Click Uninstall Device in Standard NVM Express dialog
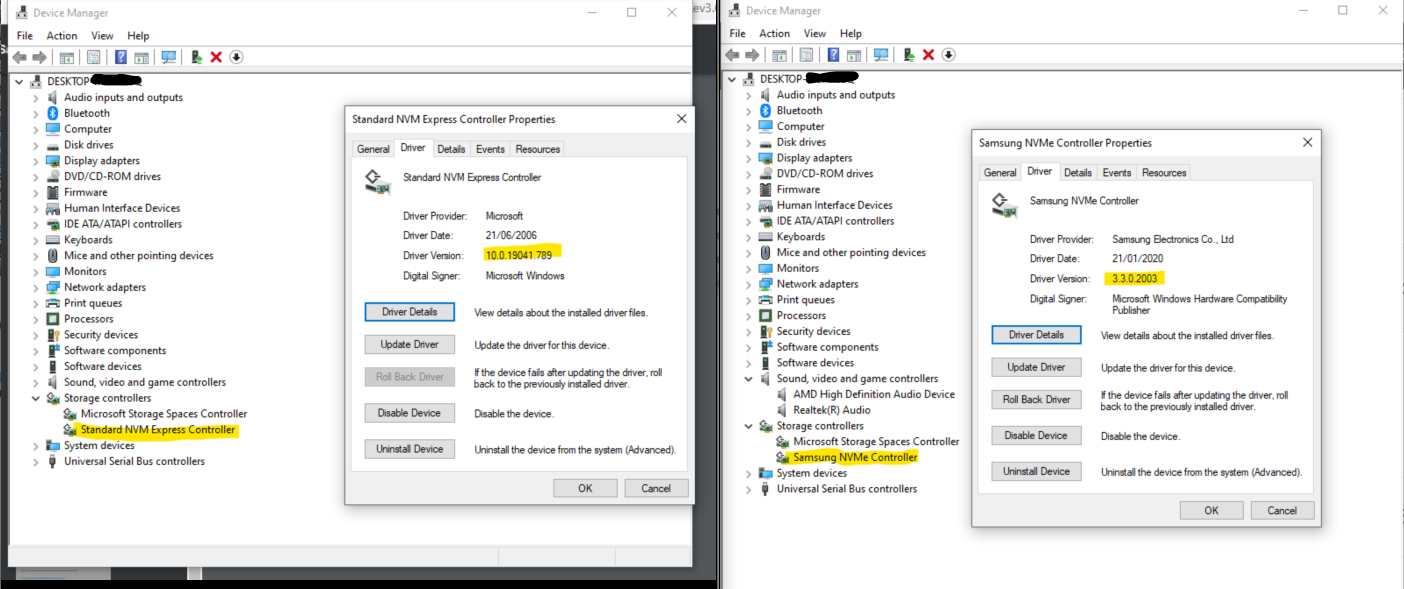1404x589 pixels. (x=410, y=449)
